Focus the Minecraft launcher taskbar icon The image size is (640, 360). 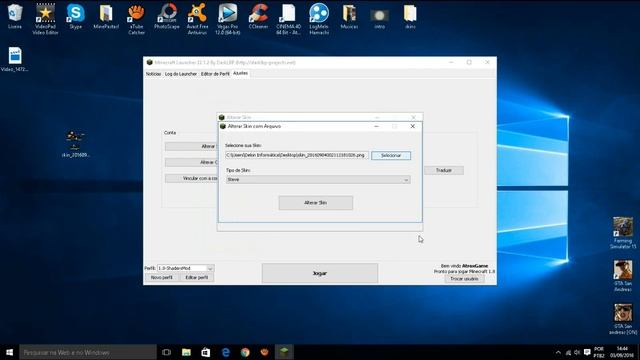pos(284,352)
